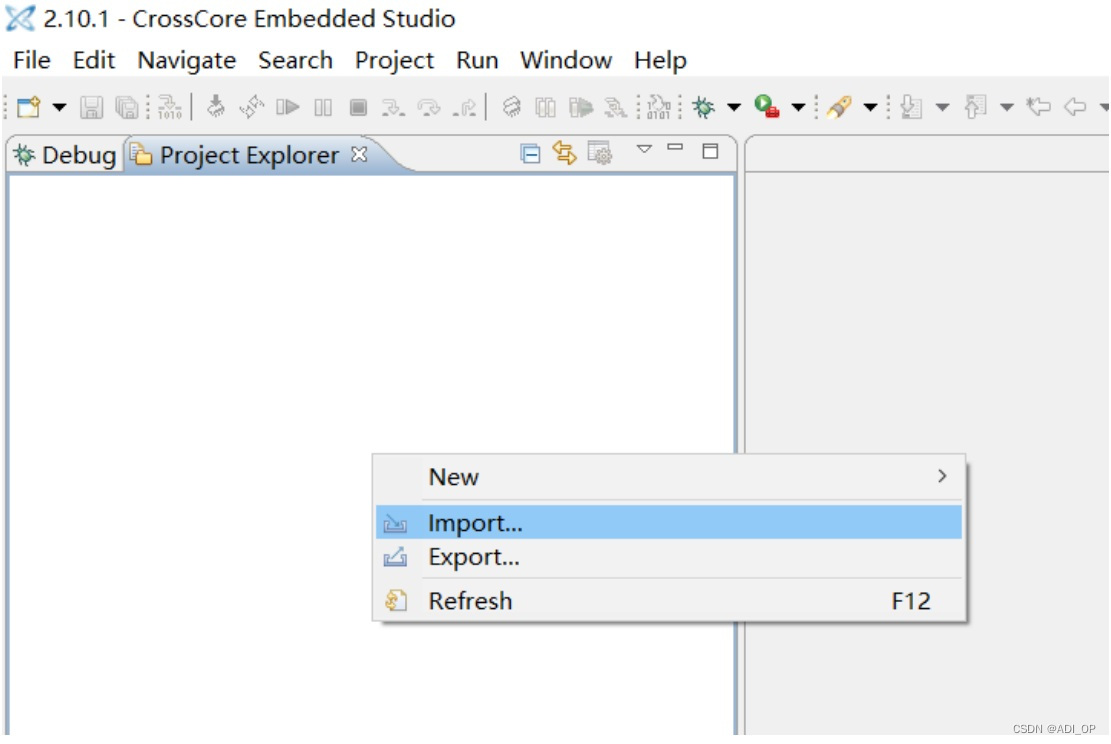Click the Step Into icon
The height and width of the screenshot is (744, 1111).
point(393,108)
